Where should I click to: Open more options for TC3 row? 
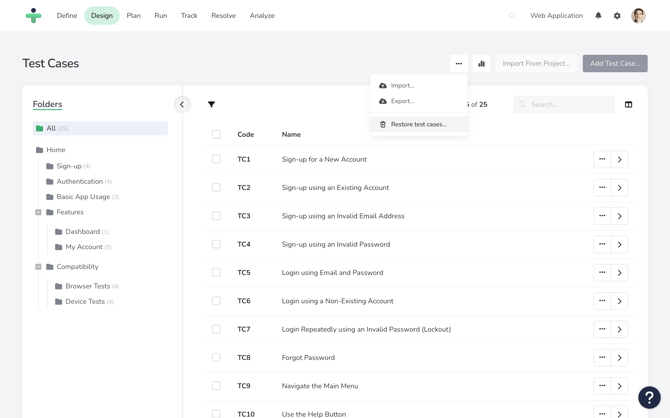[x=602, y=216]
